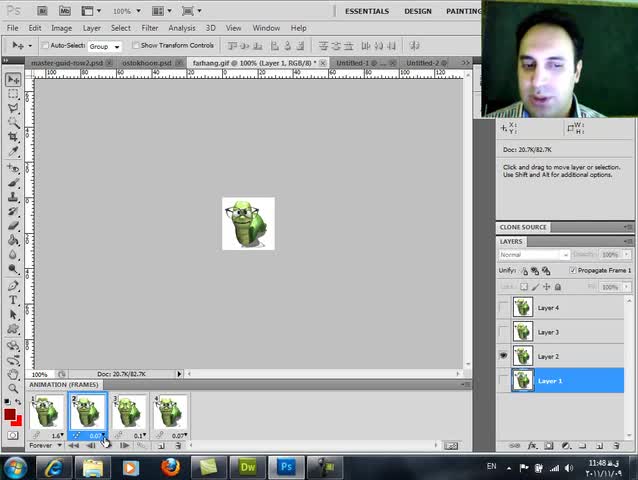Show Layer 1 visibility eye

click(503, 381)
